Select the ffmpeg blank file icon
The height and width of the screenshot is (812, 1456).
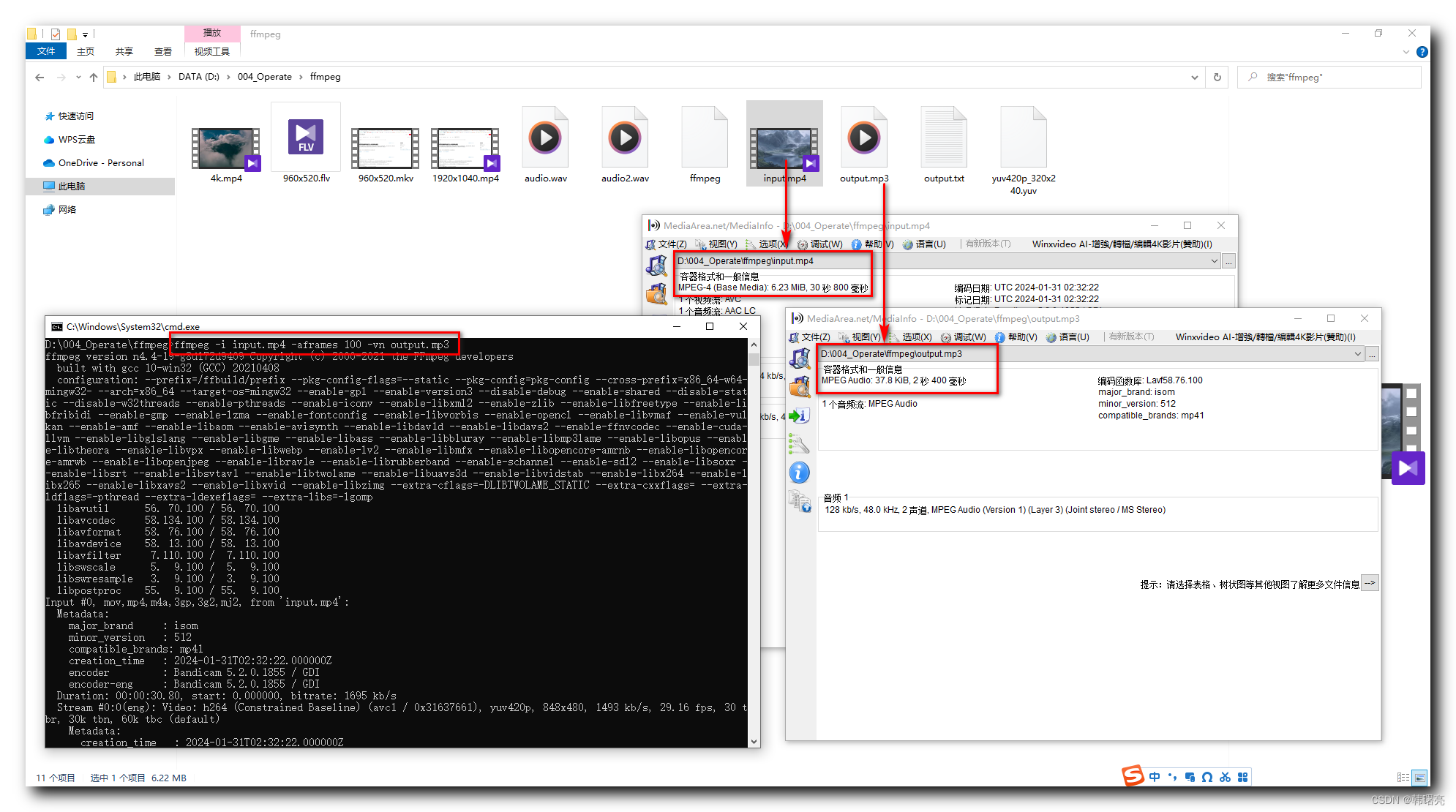[x=705, y=138]
